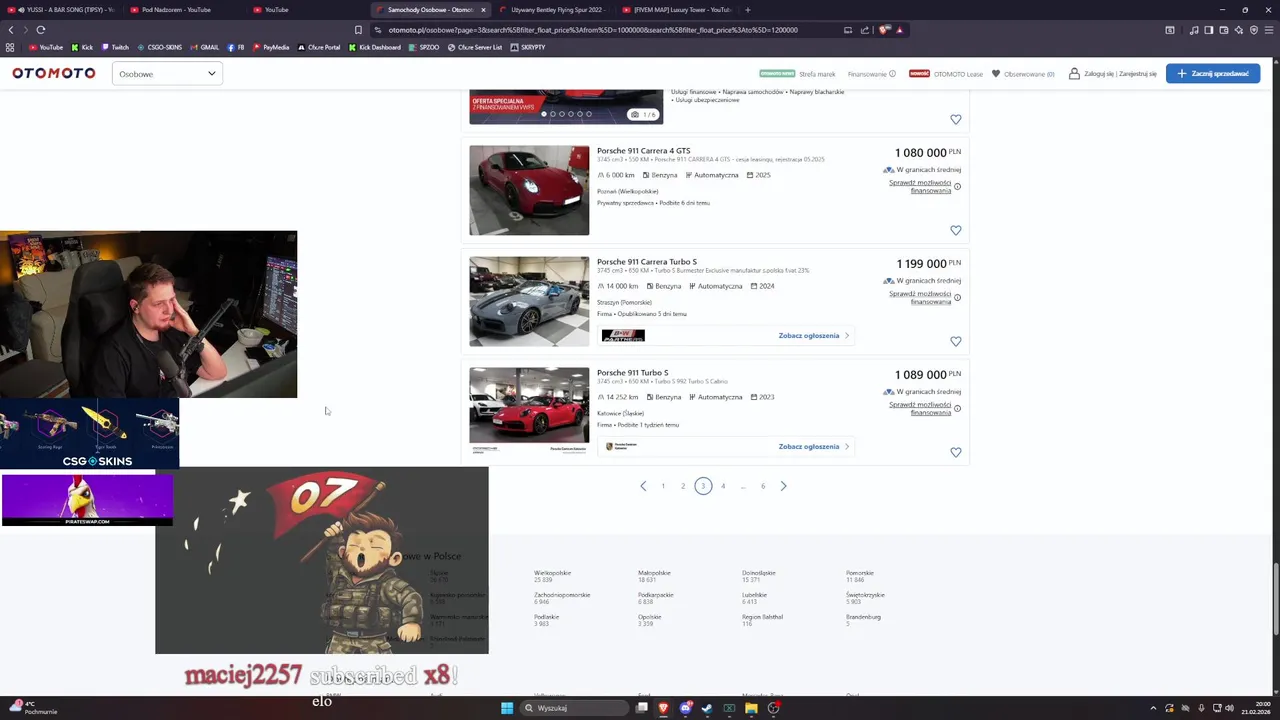Open YouTube bookmark
This screenshot has height=720, width=1280.
(x=46, y=47)
